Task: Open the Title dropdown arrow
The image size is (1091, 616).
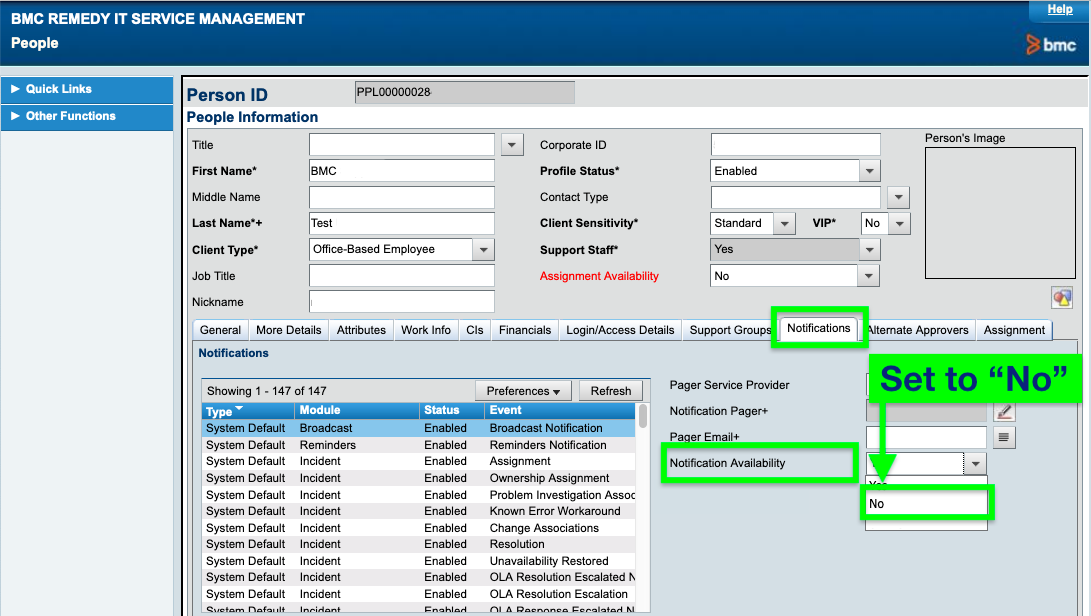Action: [512, 145]
